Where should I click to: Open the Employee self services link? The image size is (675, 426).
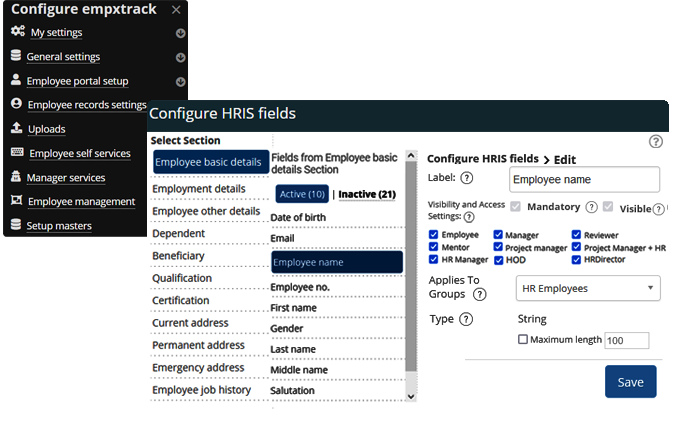pyautogui.click(x=80, y=153)
